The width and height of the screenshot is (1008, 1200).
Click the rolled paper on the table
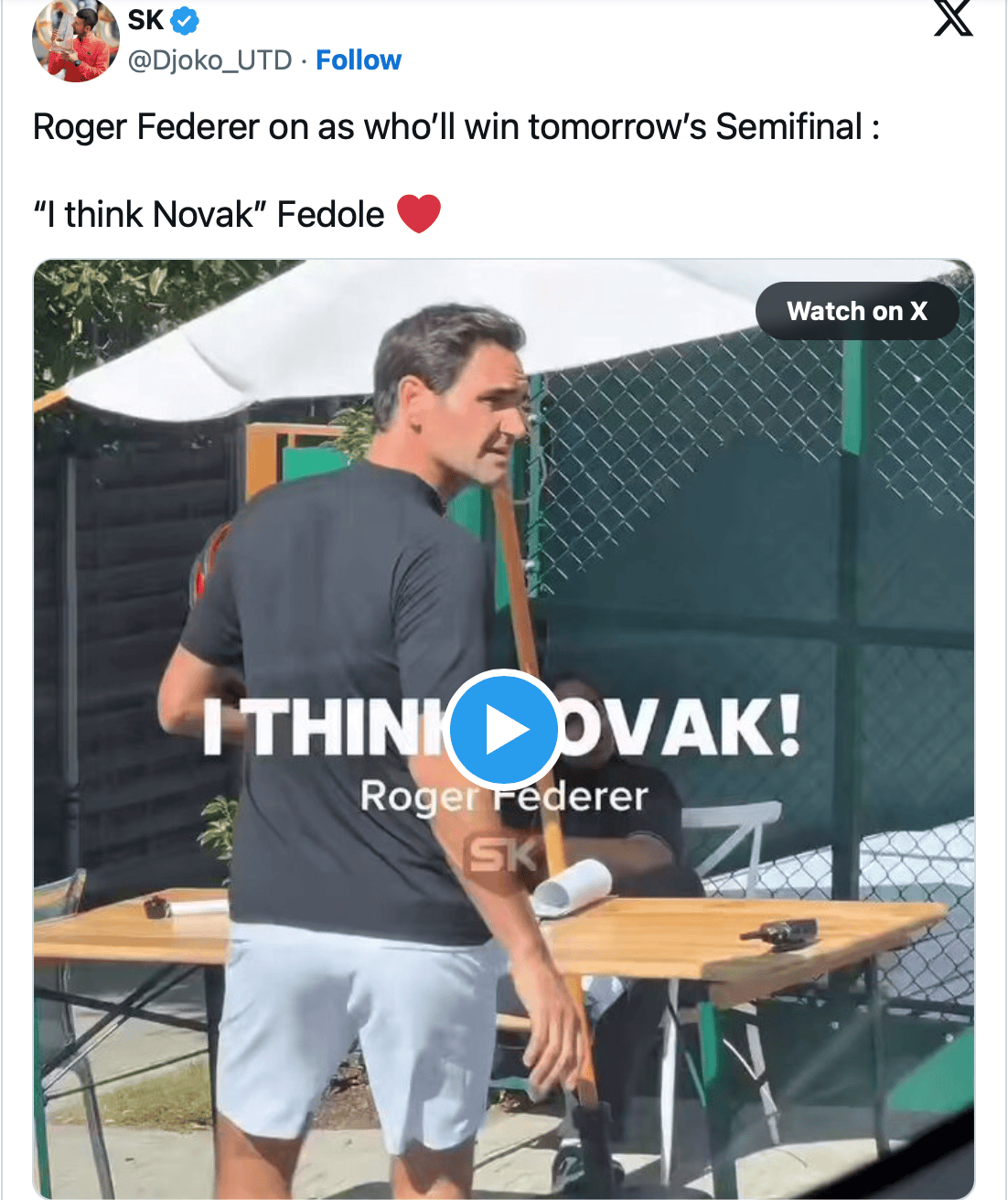tap(573, 886)
